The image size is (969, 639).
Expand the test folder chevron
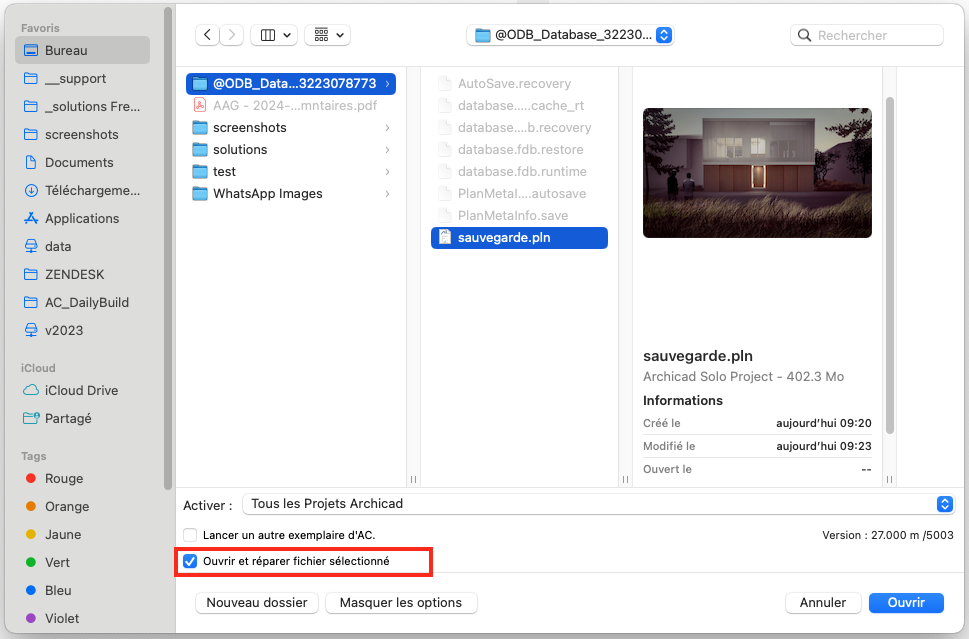pyautogui.click(x=387, y=172)
